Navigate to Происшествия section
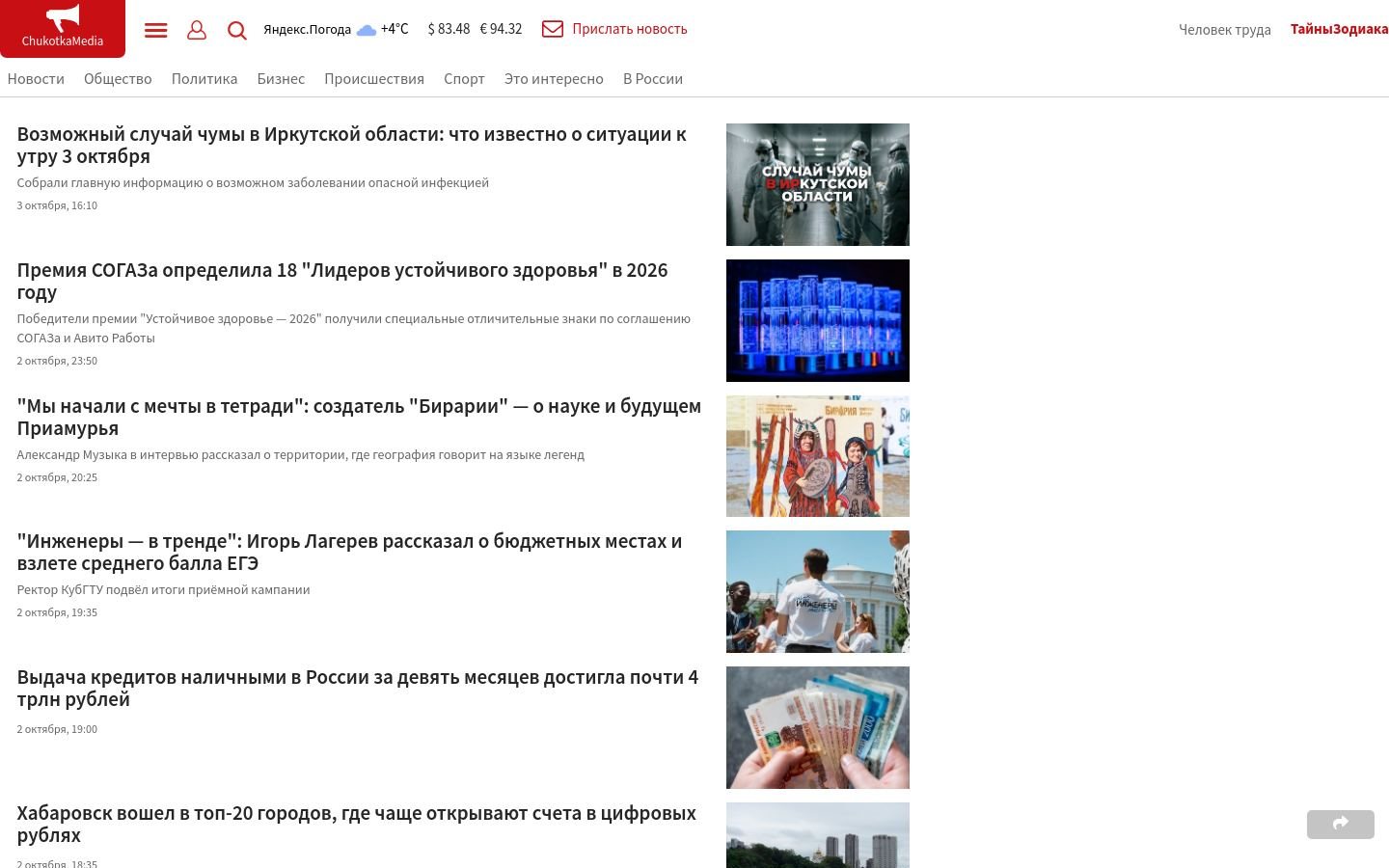 pyautogui.click(x=374, y=79)
